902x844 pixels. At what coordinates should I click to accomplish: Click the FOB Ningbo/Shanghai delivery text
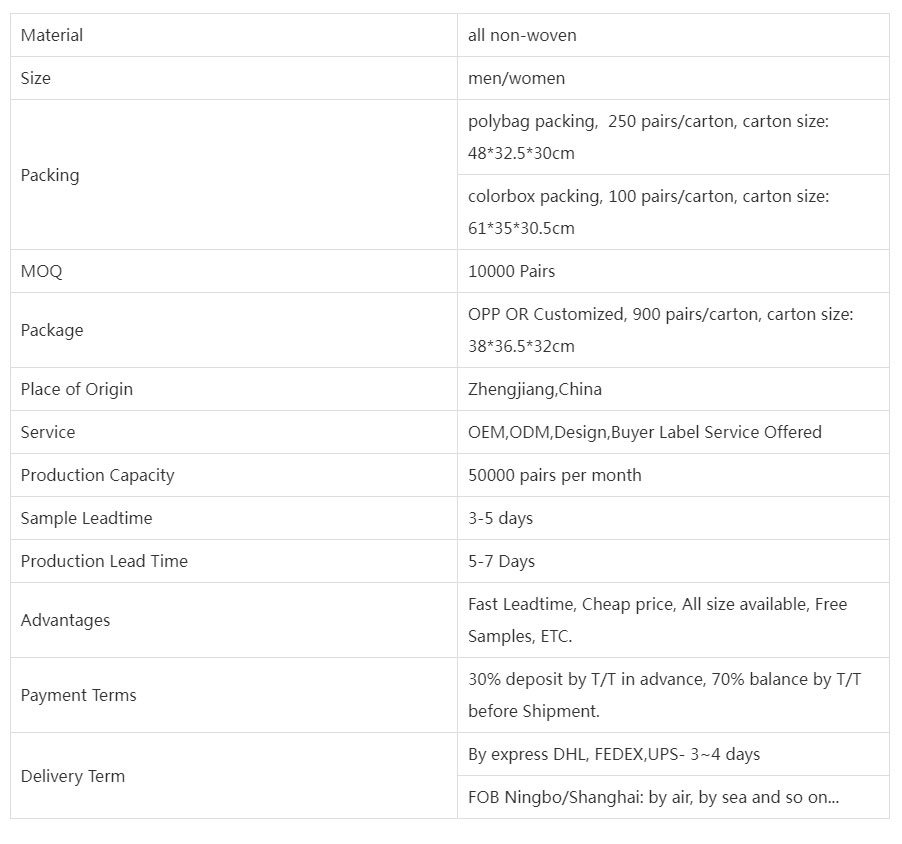tap(653, 797)
